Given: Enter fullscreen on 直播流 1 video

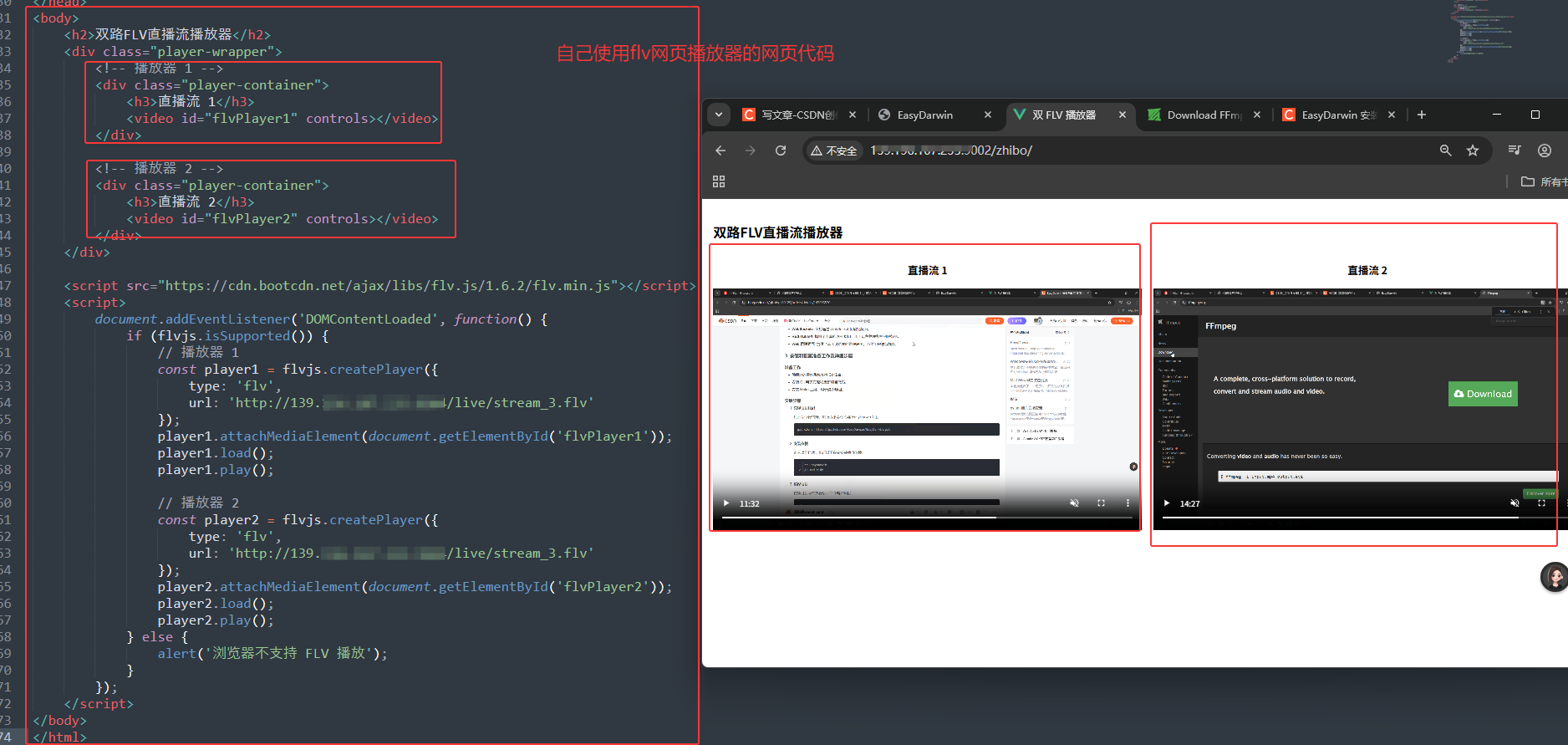Looking at the screenshot, I should [x=1101, y=503].
